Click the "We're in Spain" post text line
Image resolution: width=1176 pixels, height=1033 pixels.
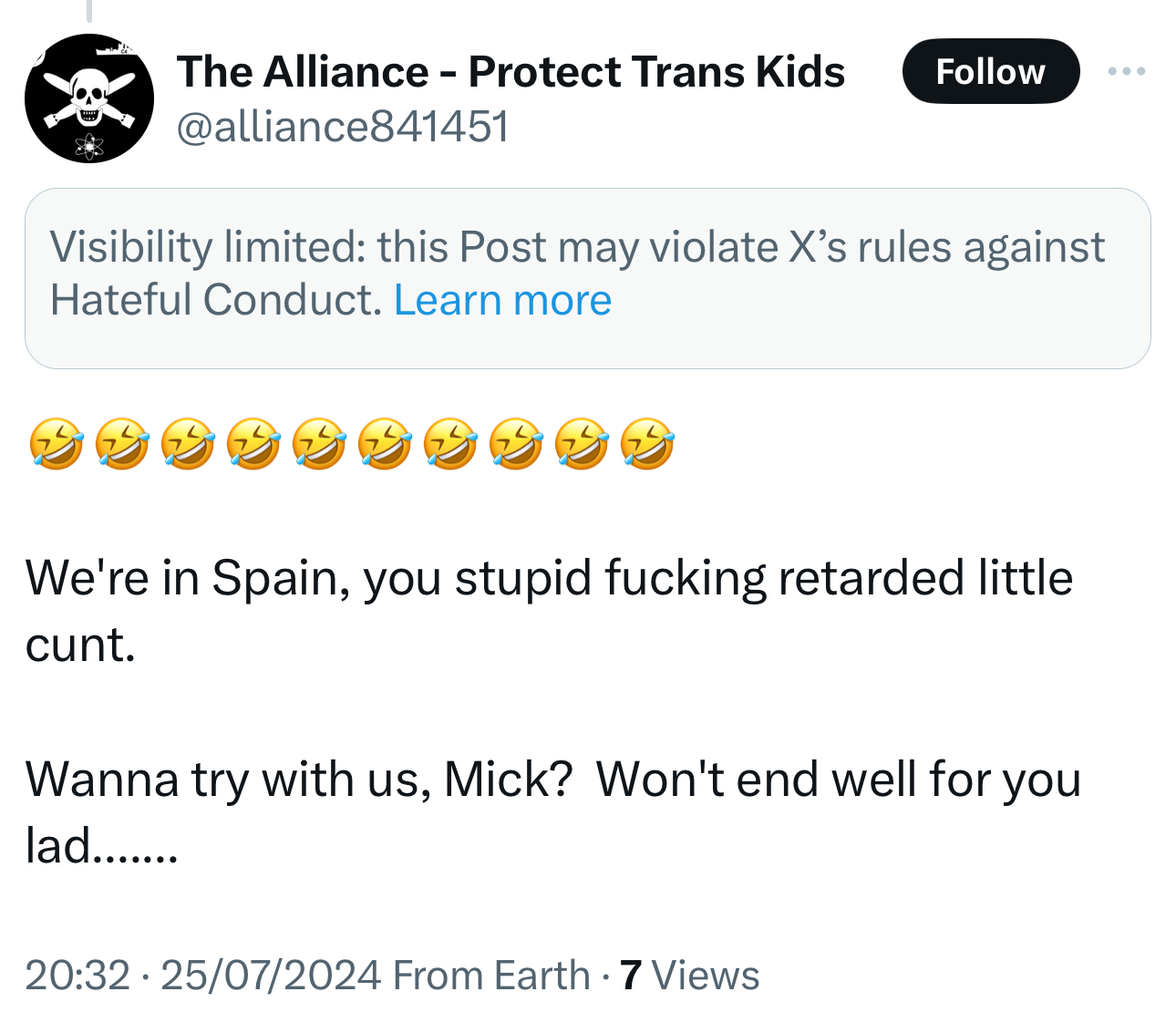coord(547,578)
